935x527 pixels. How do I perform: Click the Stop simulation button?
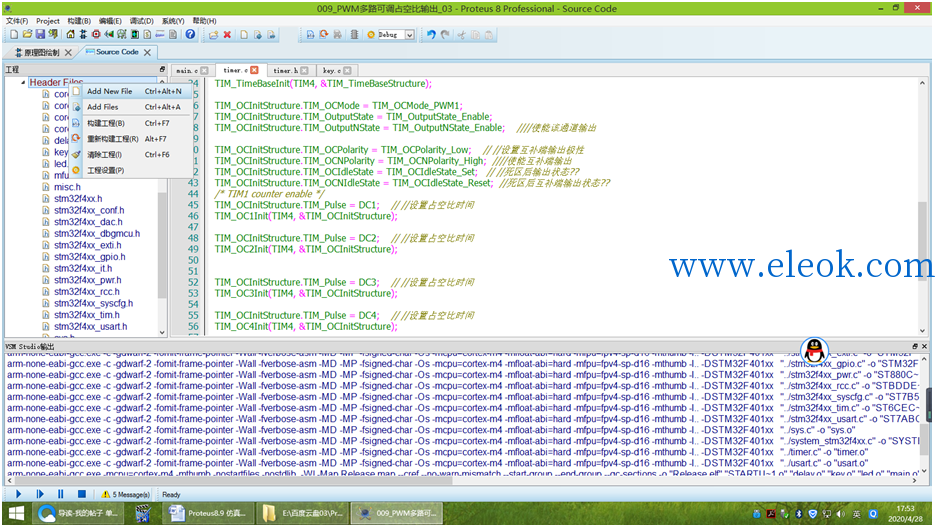(x=82, y=494)
